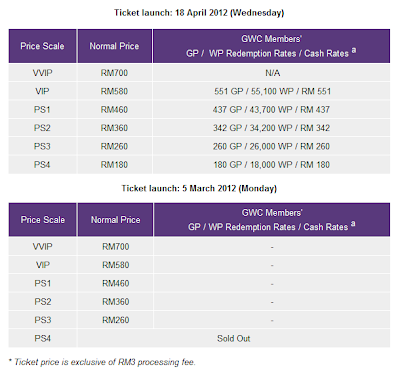
Task: Click the second table's Price Scale header
Action: (43, 220)
